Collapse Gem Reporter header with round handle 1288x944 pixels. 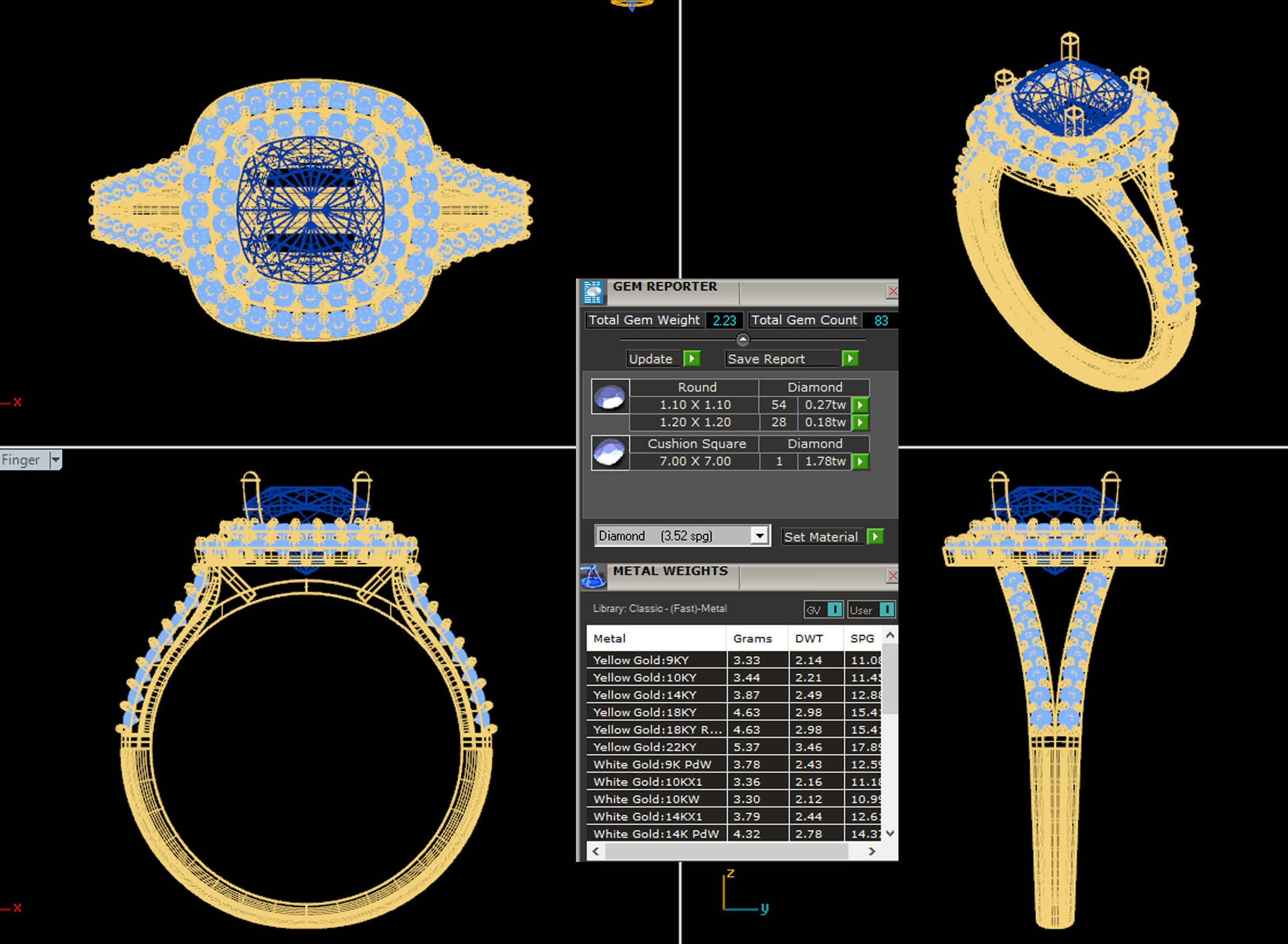coord(743,339)
